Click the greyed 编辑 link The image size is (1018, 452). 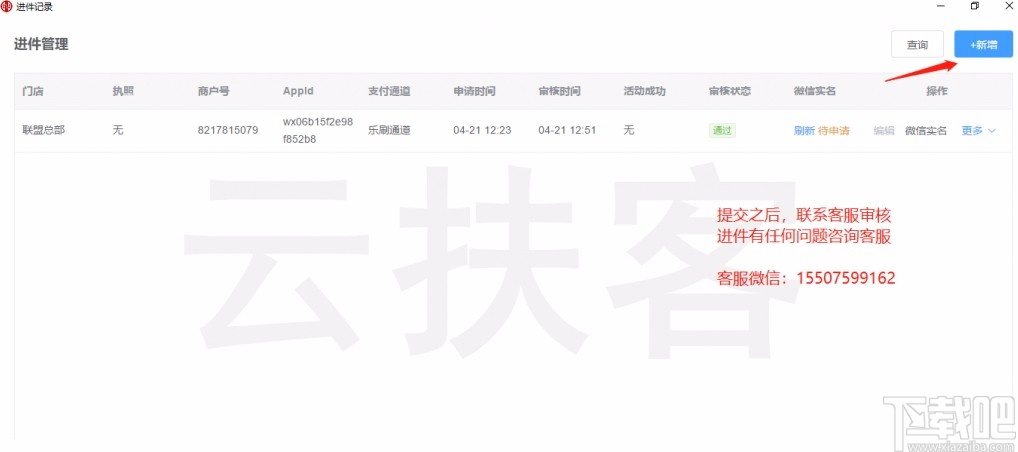click(x=884, y=131)
